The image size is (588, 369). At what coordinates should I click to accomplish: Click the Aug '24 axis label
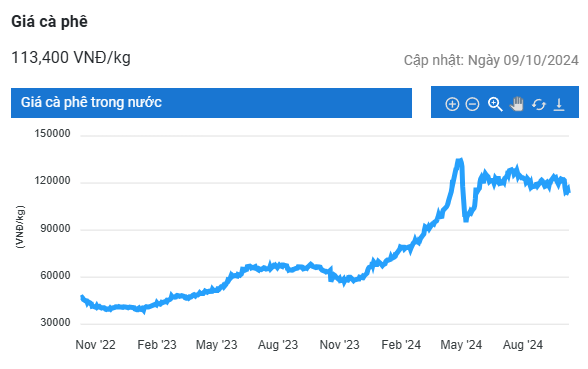click(522, 345)
